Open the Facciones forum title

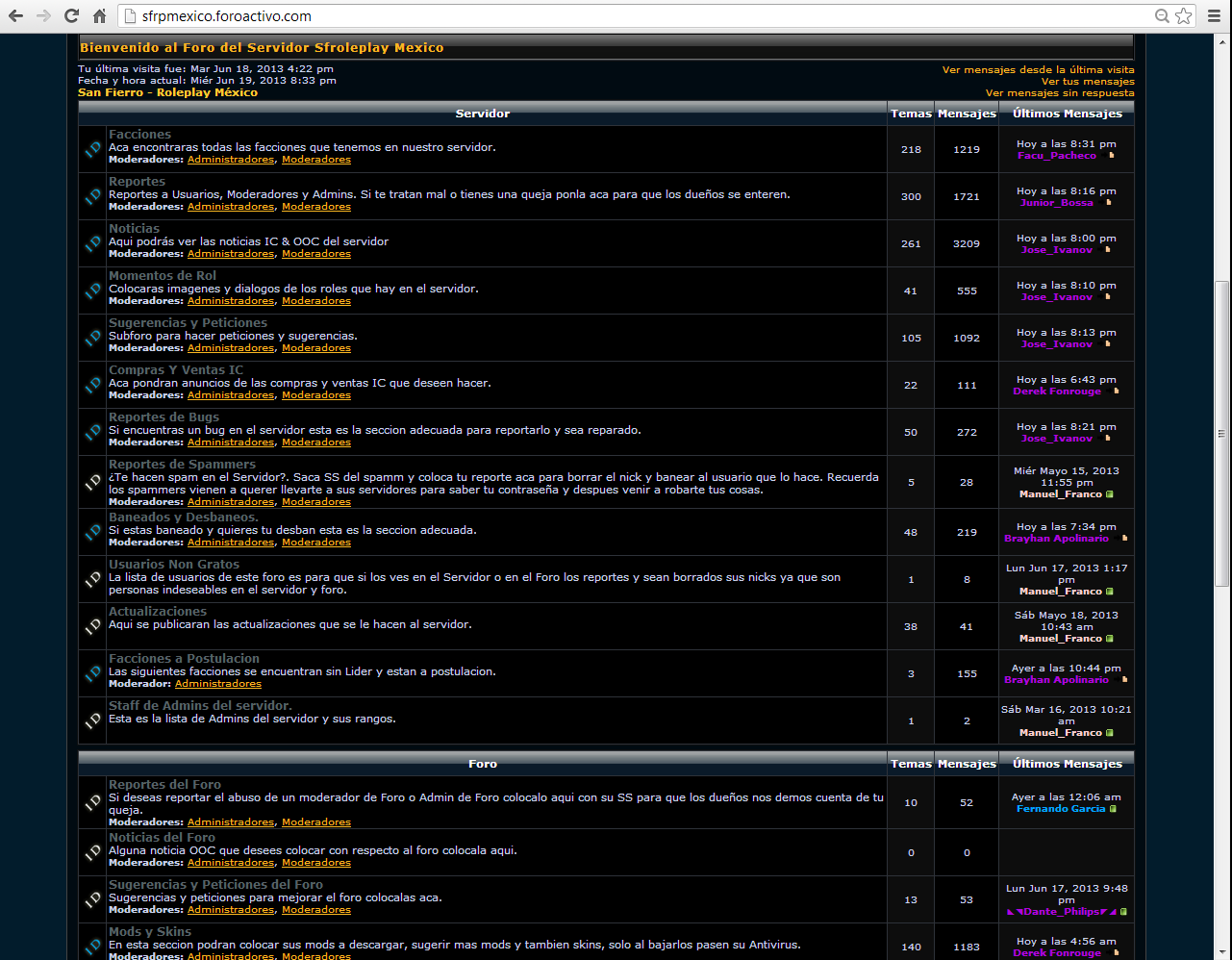click(139, 135)
